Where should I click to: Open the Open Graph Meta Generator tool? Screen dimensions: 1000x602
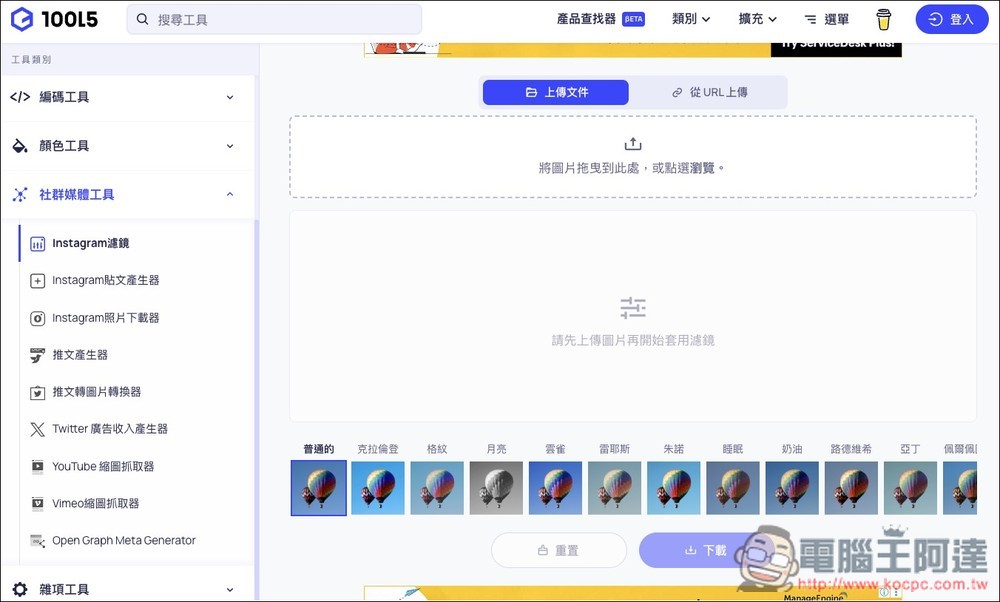click(124, 540)
